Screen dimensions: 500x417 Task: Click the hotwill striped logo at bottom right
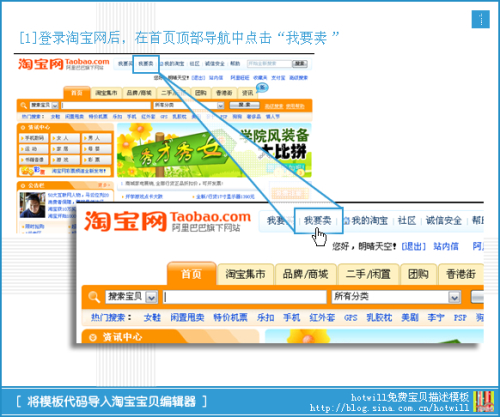[483, 402]
